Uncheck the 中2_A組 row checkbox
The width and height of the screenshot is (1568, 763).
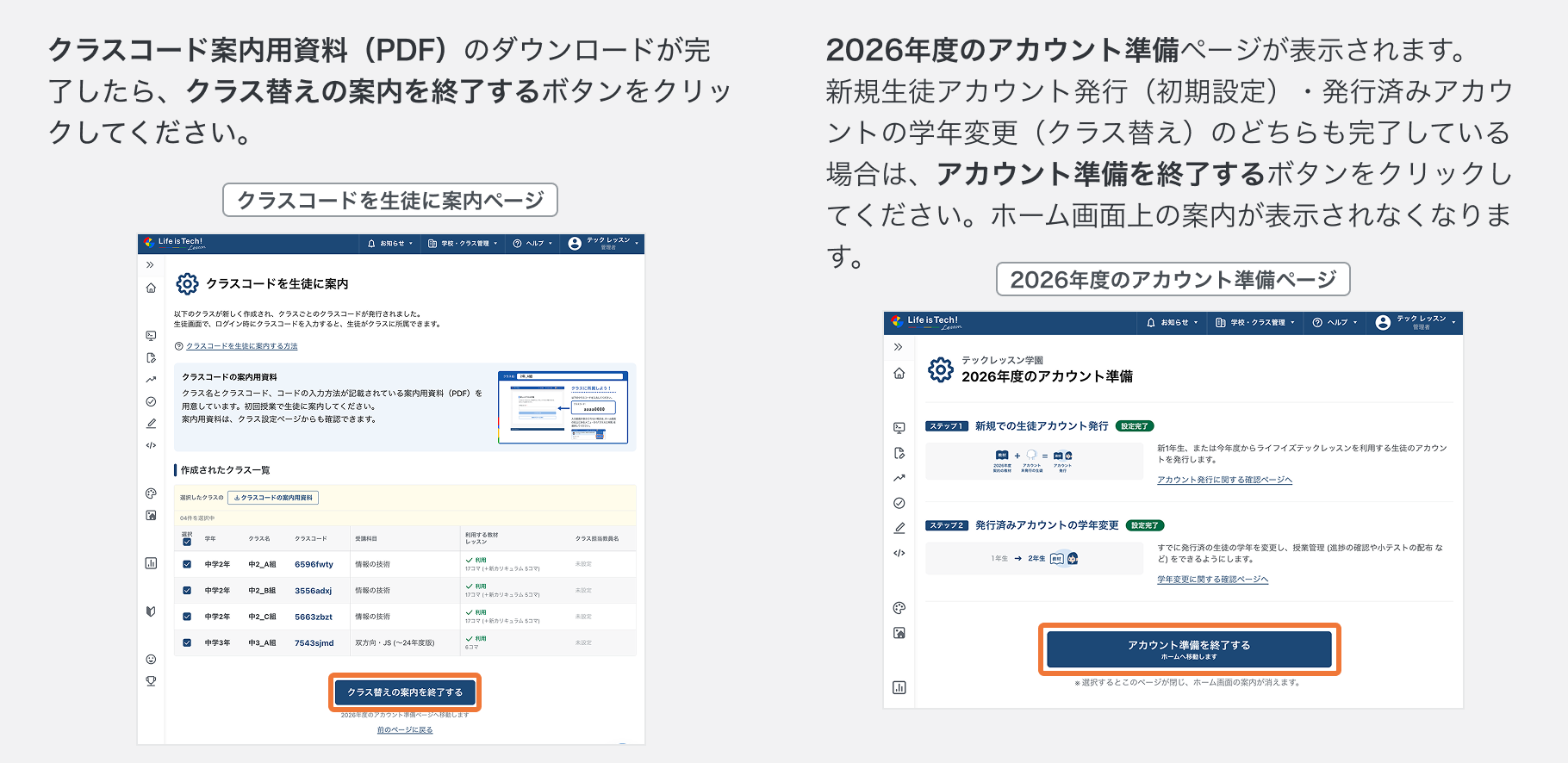(187, 565)
